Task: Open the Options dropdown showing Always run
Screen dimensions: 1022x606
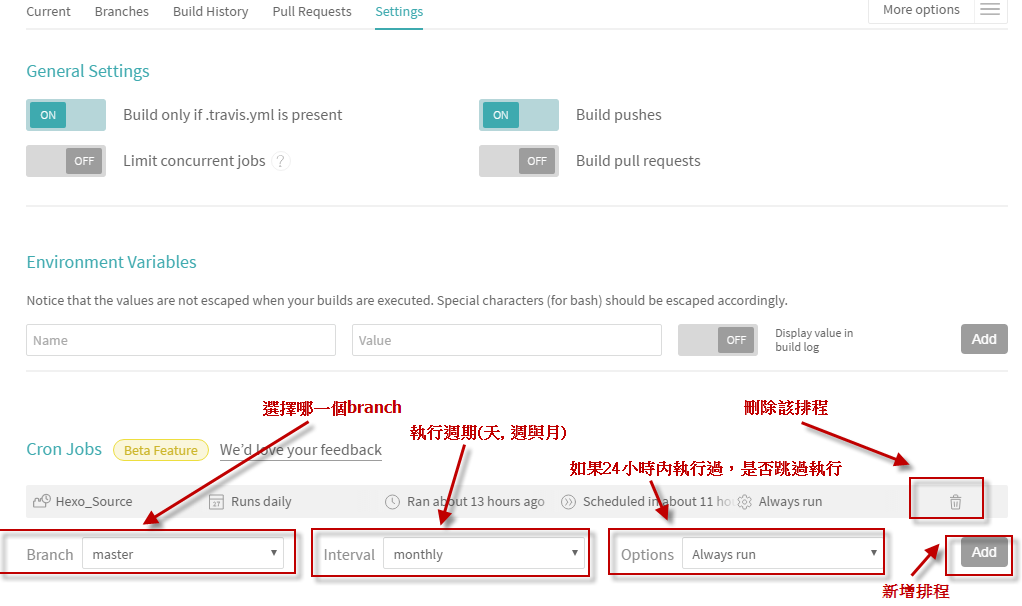Action: pos(783,554)
